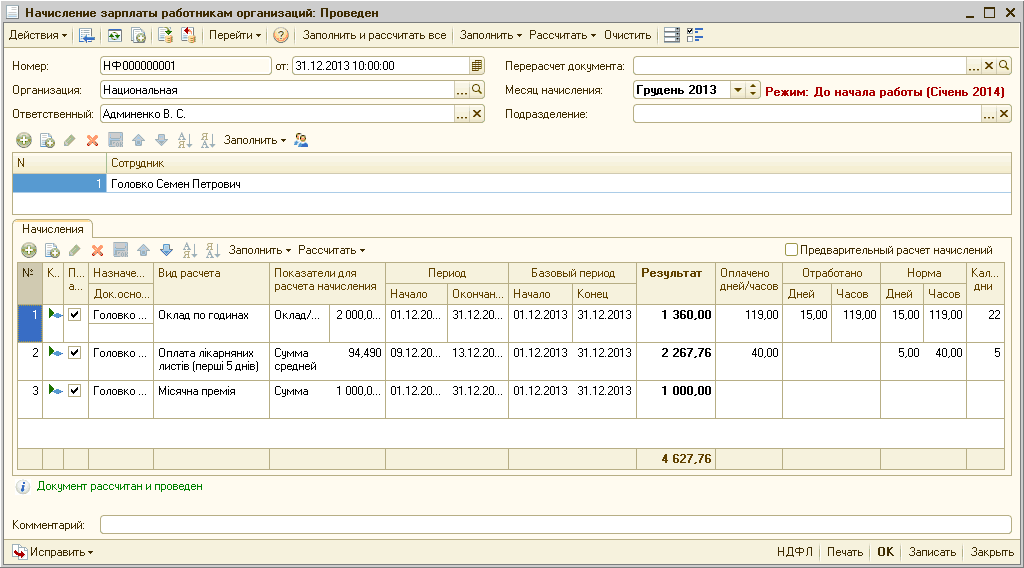Clear the Подразделение field with X
The image size is (1024, 568).
point(1004,114)
